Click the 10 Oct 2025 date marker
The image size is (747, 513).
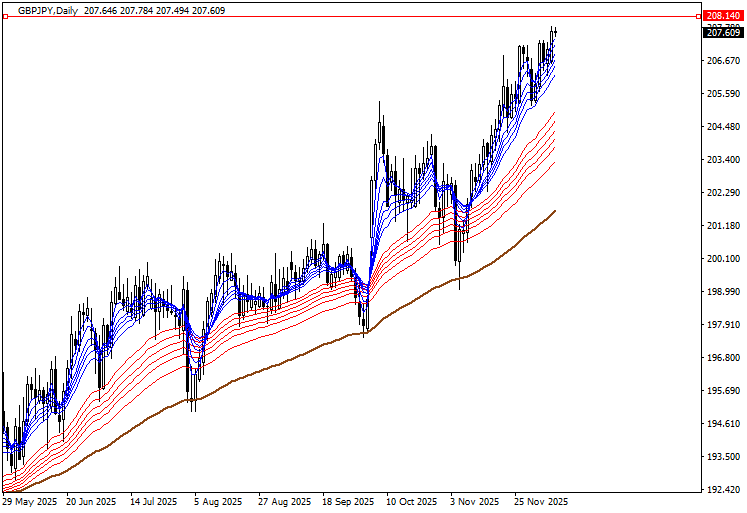tap(411, 501)
